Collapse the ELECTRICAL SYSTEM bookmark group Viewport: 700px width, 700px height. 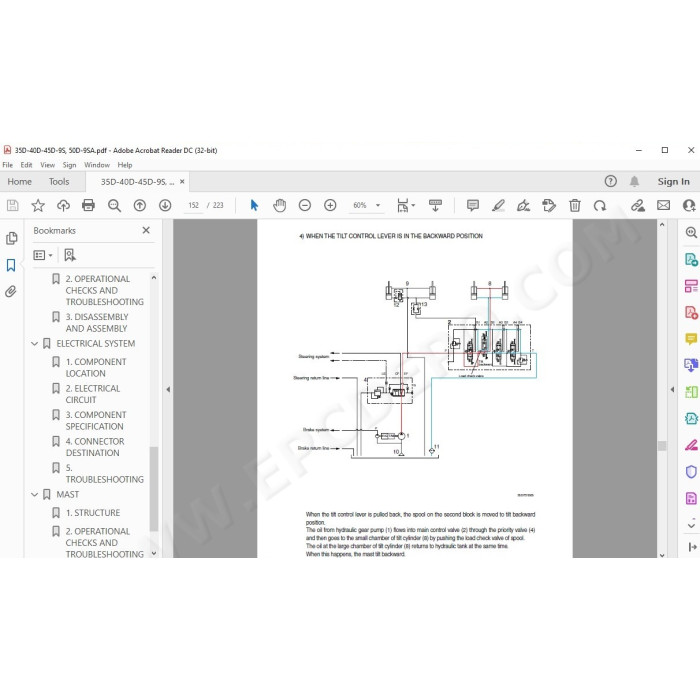[x=34, y=344]
